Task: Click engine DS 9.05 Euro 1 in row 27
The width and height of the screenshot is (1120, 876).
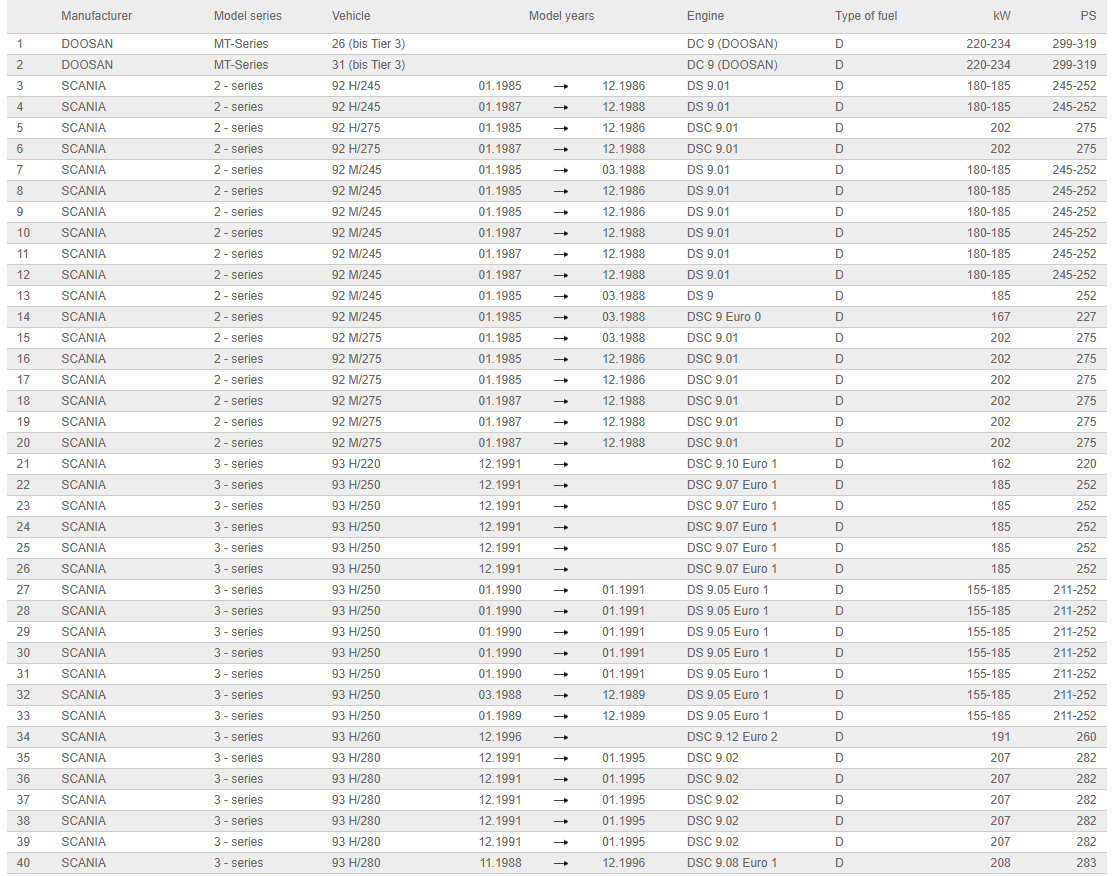Action: [x=727, y=589]
